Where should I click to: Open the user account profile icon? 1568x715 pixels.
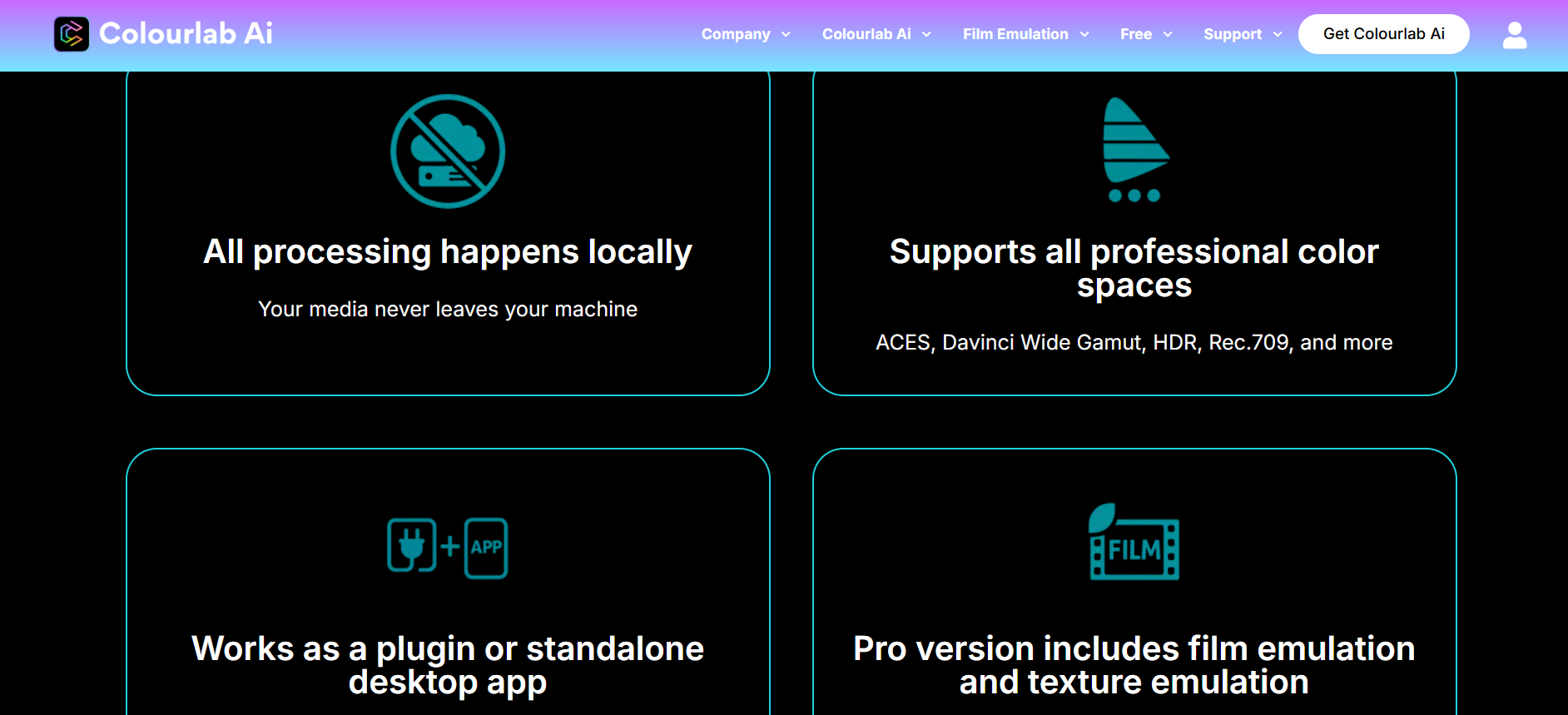coord(1514,35)
